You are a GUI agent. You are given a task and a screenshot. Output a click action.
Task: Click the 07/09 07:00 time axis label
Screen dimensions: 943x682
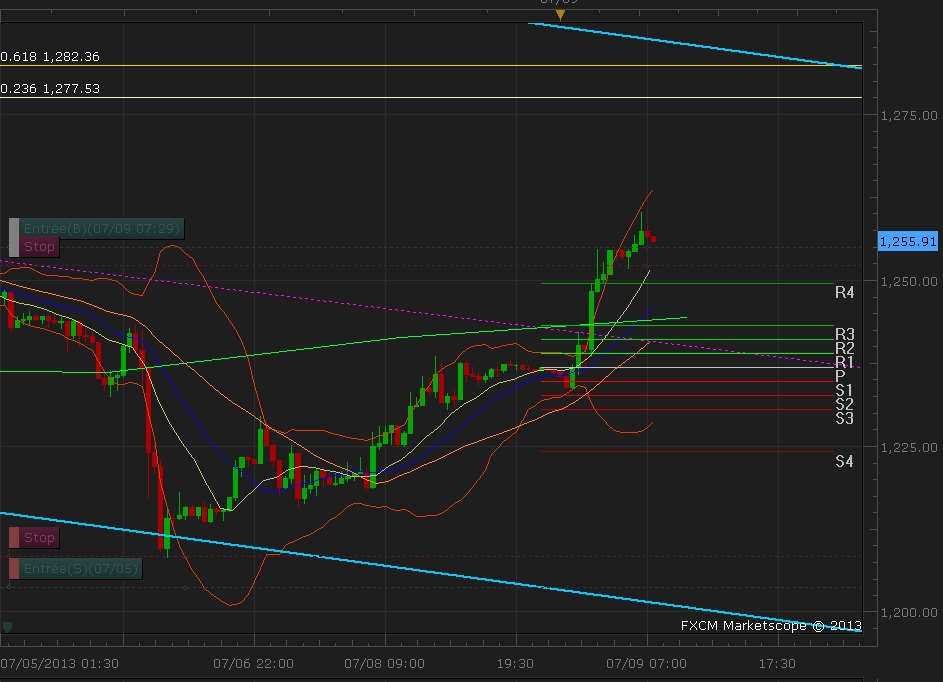coord(646,663)
